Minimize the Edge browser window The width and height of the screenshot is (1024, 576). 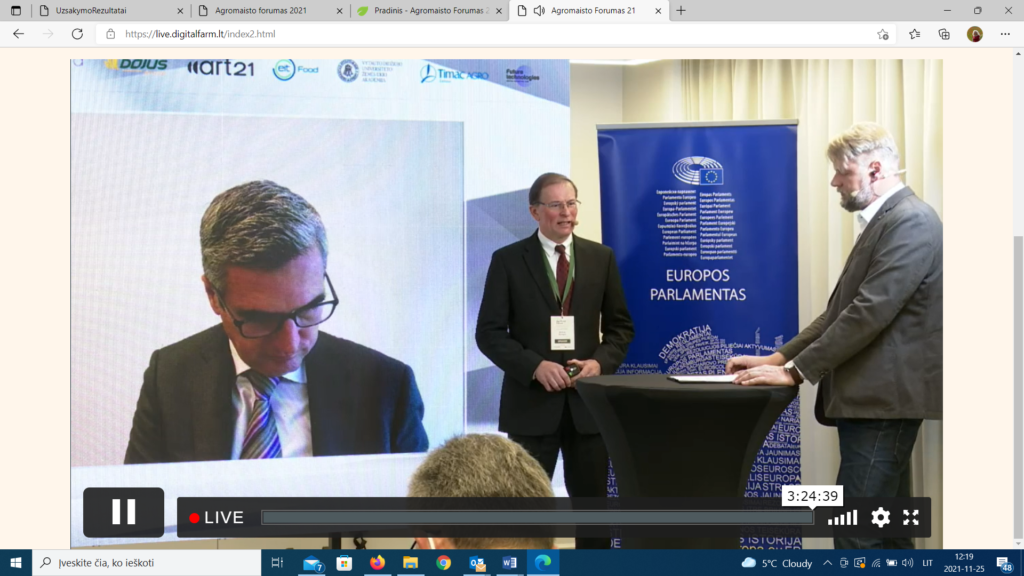[x=948, y=10]
